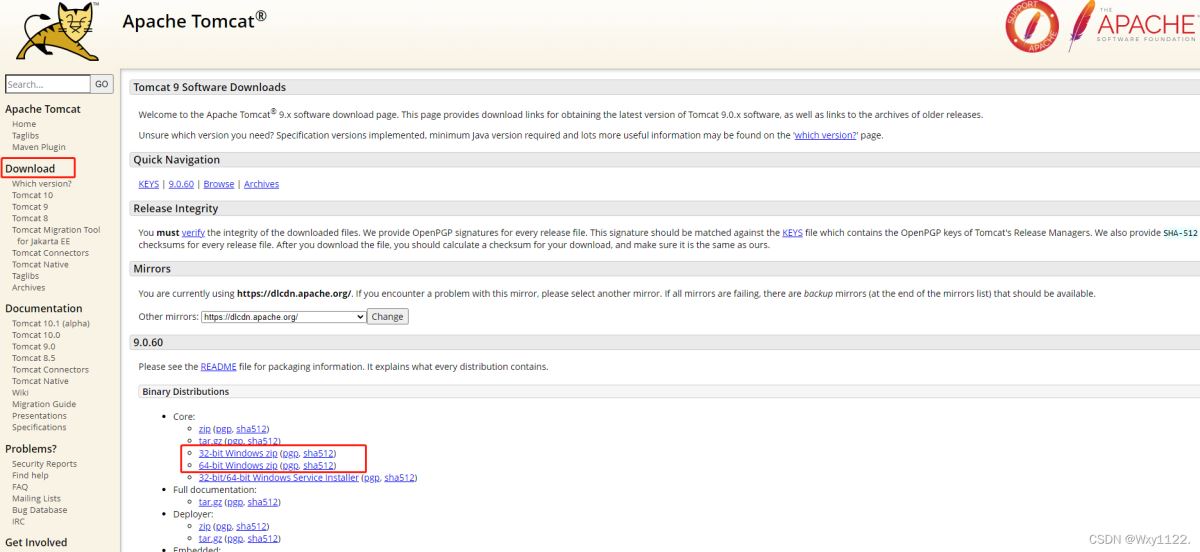Open pgp signature for Core zip
Screen dimensions: 1200x552
[223, 429]
